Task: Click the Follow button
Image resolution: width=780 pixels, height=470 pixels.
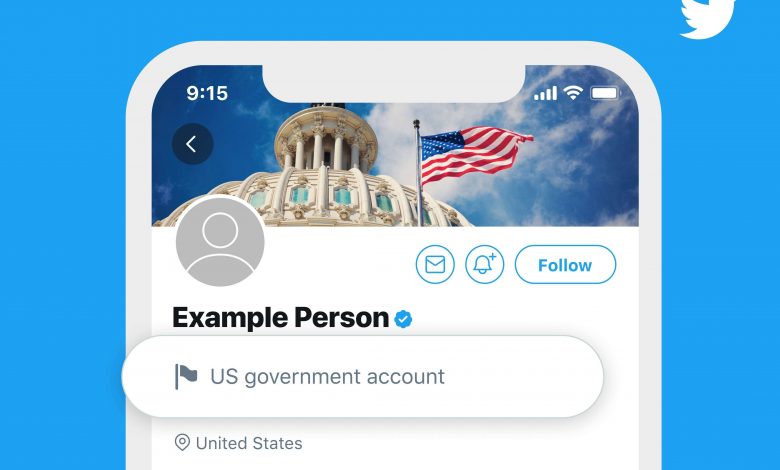Action: point(565,265)
